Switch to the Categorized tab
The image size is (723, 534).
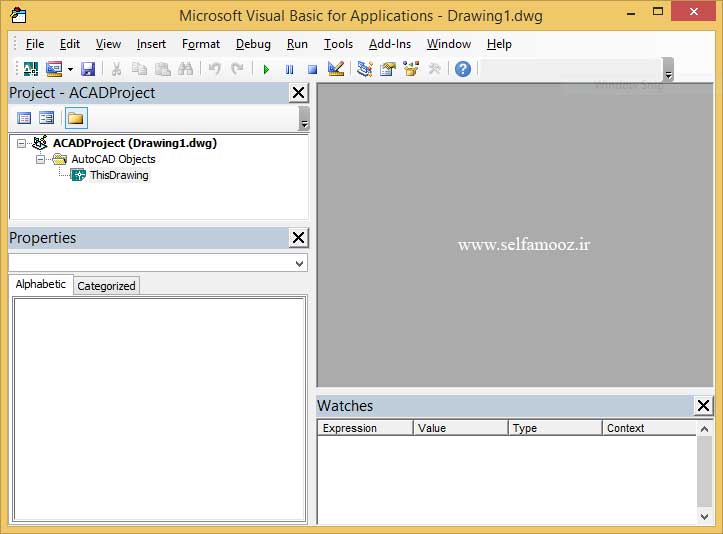click(106, 286)
